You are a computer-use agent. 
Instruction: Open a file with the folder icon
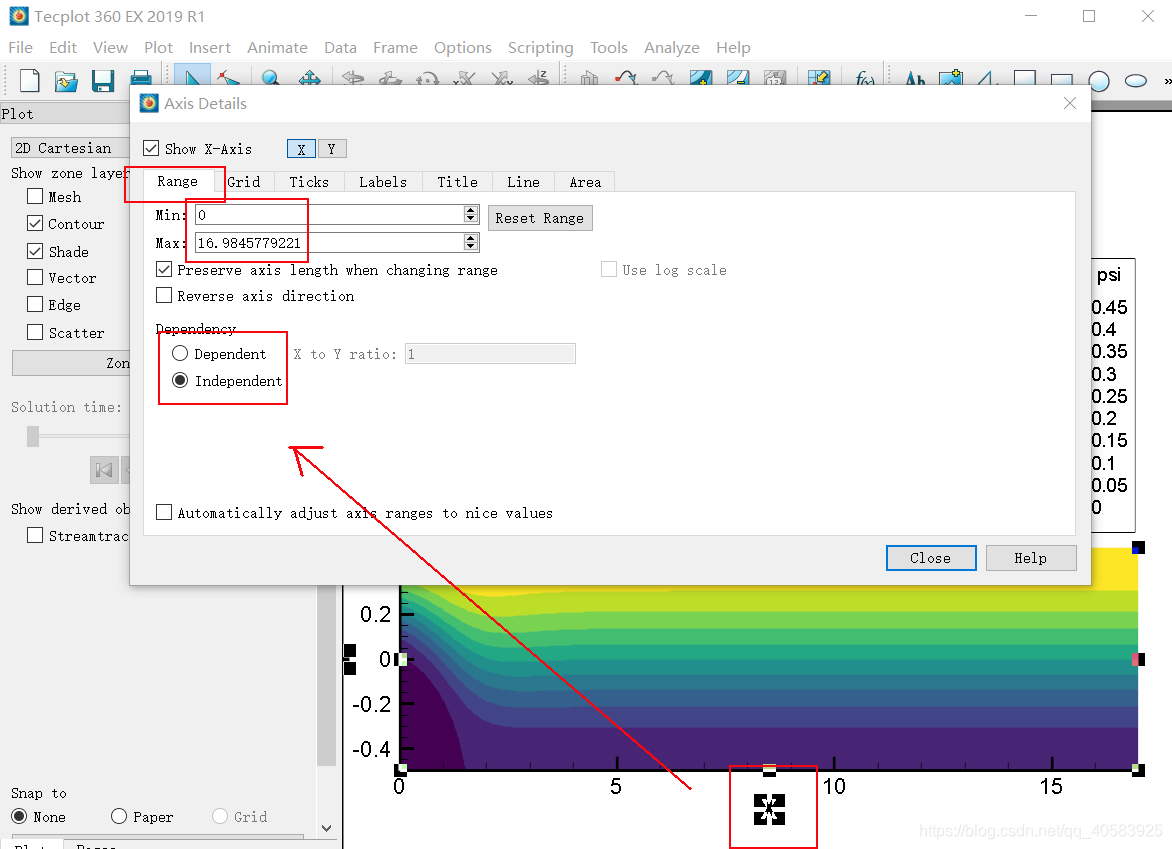point(66,80)
